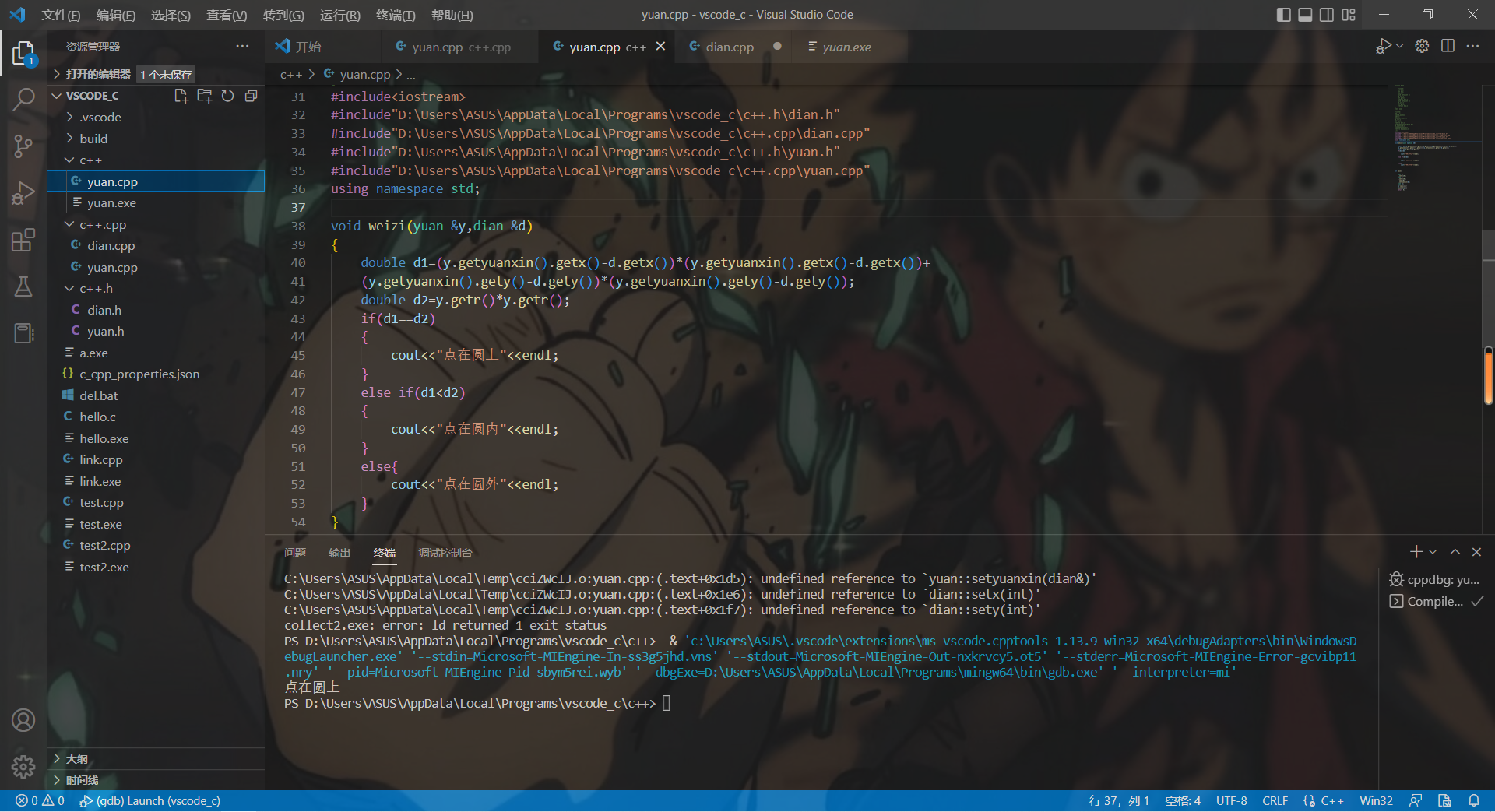Open the Manage gear in activity bar
Image resolution: width=1495 pixels, height=812 pixels.
tap(23, 767)
